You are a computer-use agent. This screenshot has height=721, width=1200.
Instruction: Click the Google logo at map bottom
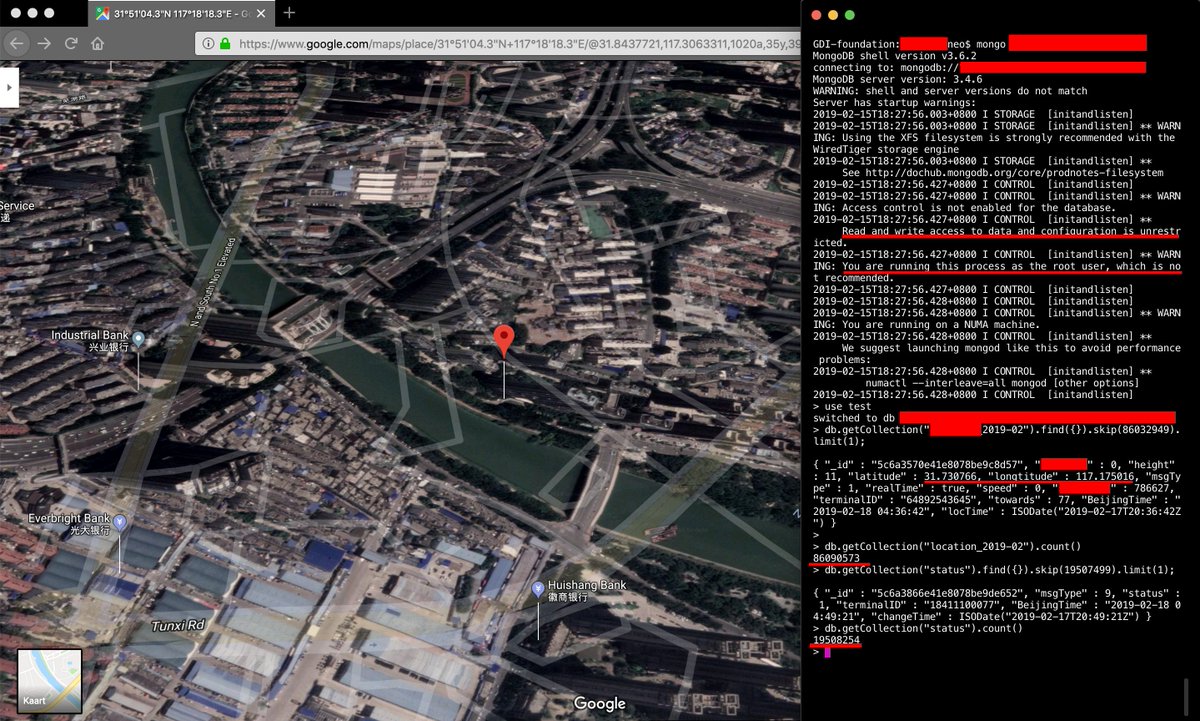(600, 704)
